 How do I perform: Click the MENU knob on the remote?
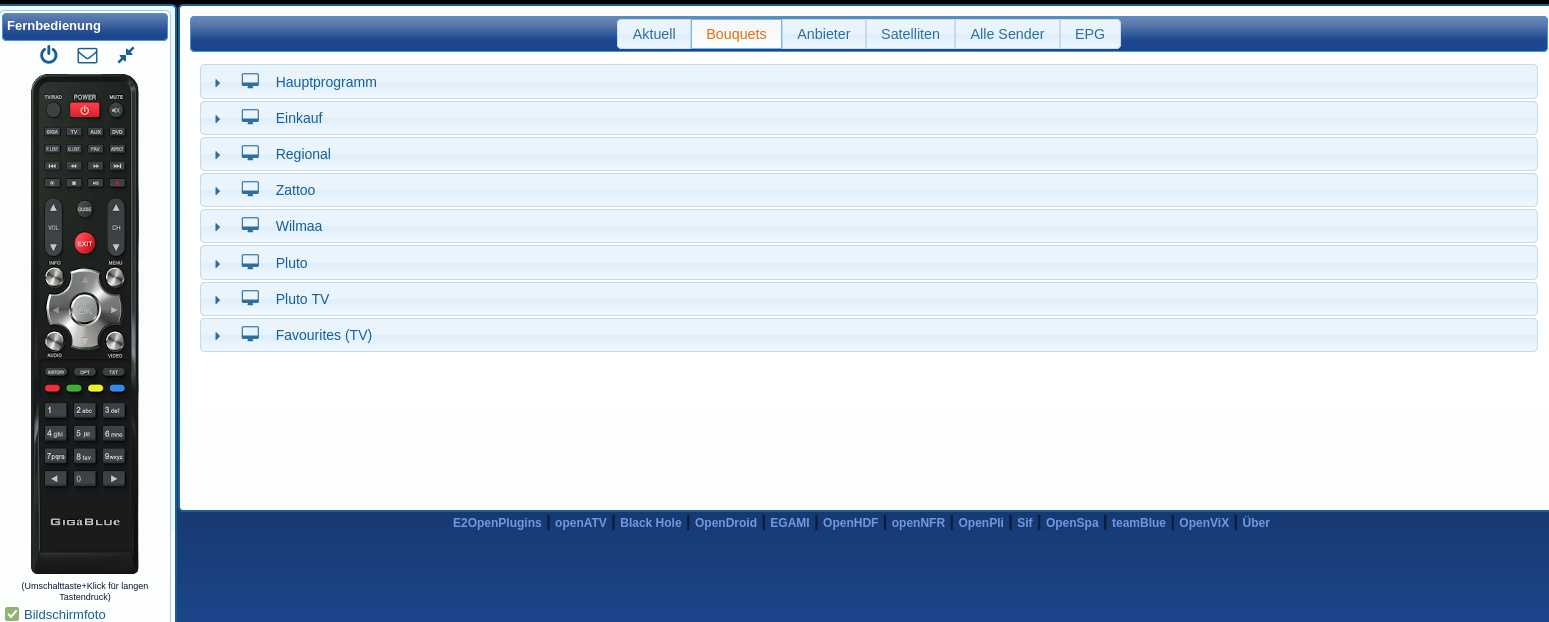(x=115, y=277)
